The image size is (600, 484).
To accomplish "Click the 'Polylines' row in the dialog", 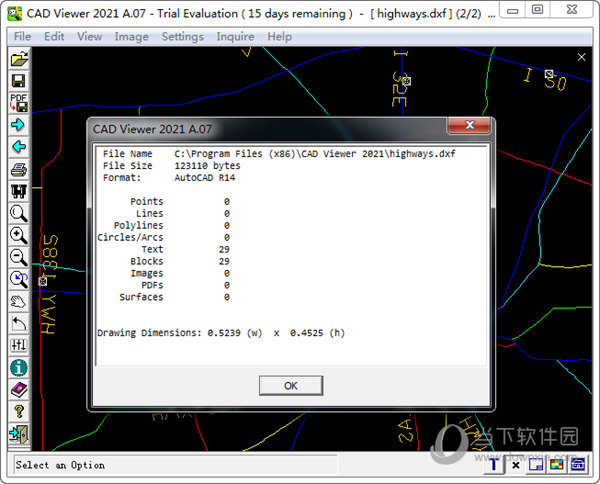I will (171, 225).
